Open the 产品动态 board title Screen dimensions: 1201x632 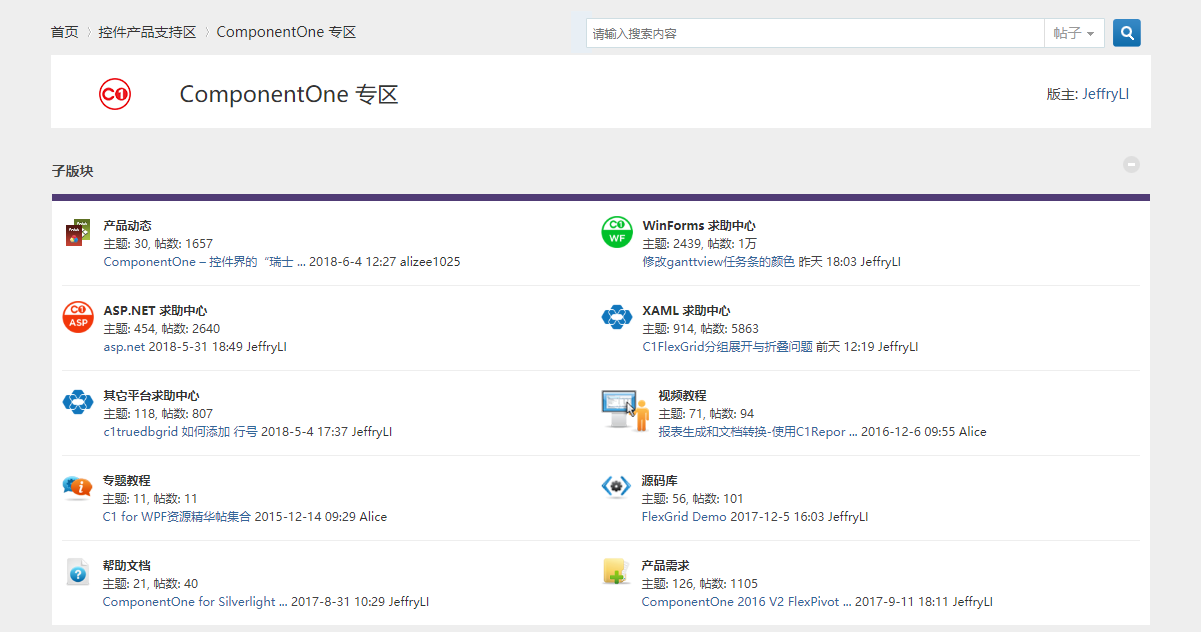128,226
